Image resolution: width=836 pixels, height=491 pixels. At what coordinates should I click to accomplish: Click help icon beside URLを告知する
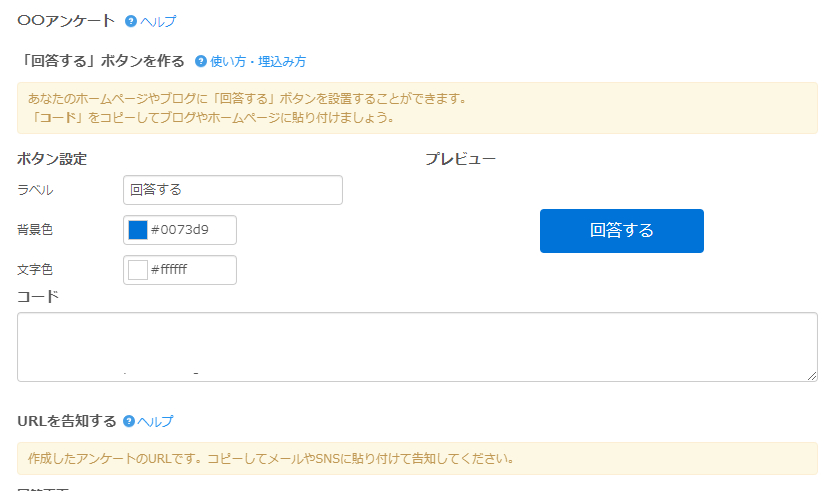[x=128, y=421]
